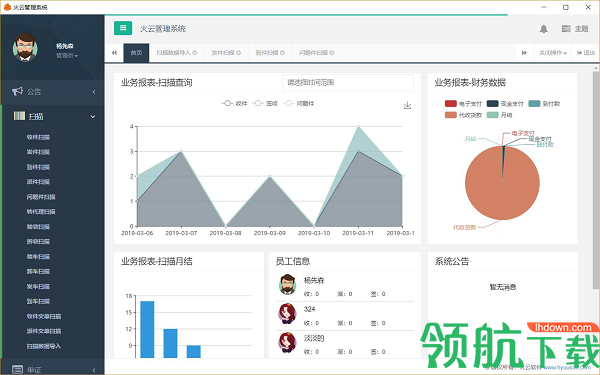Click the 单证 document icon in sidebar
Image resolution: width=600 pixels, height=375 pixels.
click(x=18, y=369)
